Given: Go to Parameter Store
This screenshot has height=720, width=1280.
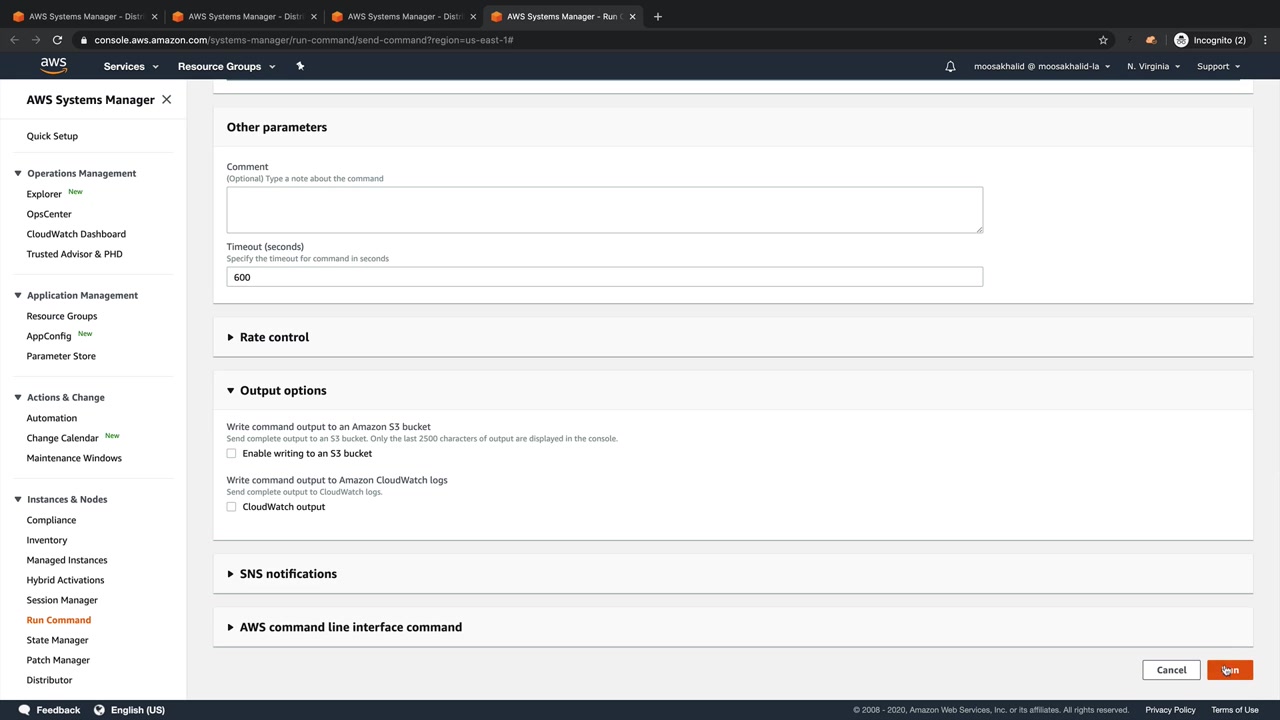Looking at the screenshot, I should pos(61,356).
